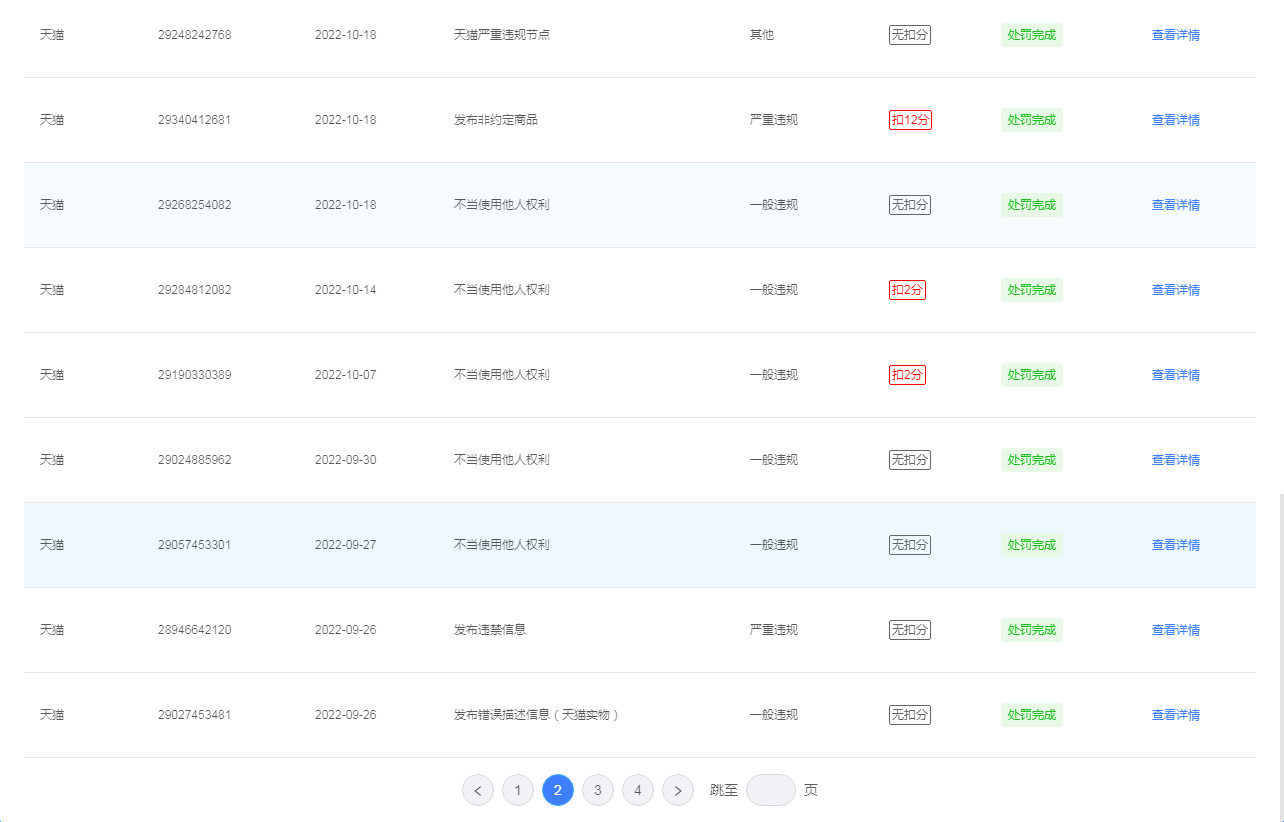Screen dimensions: 1284x822
Task: Go to previous page with left arrow
Action: (478, 790)
